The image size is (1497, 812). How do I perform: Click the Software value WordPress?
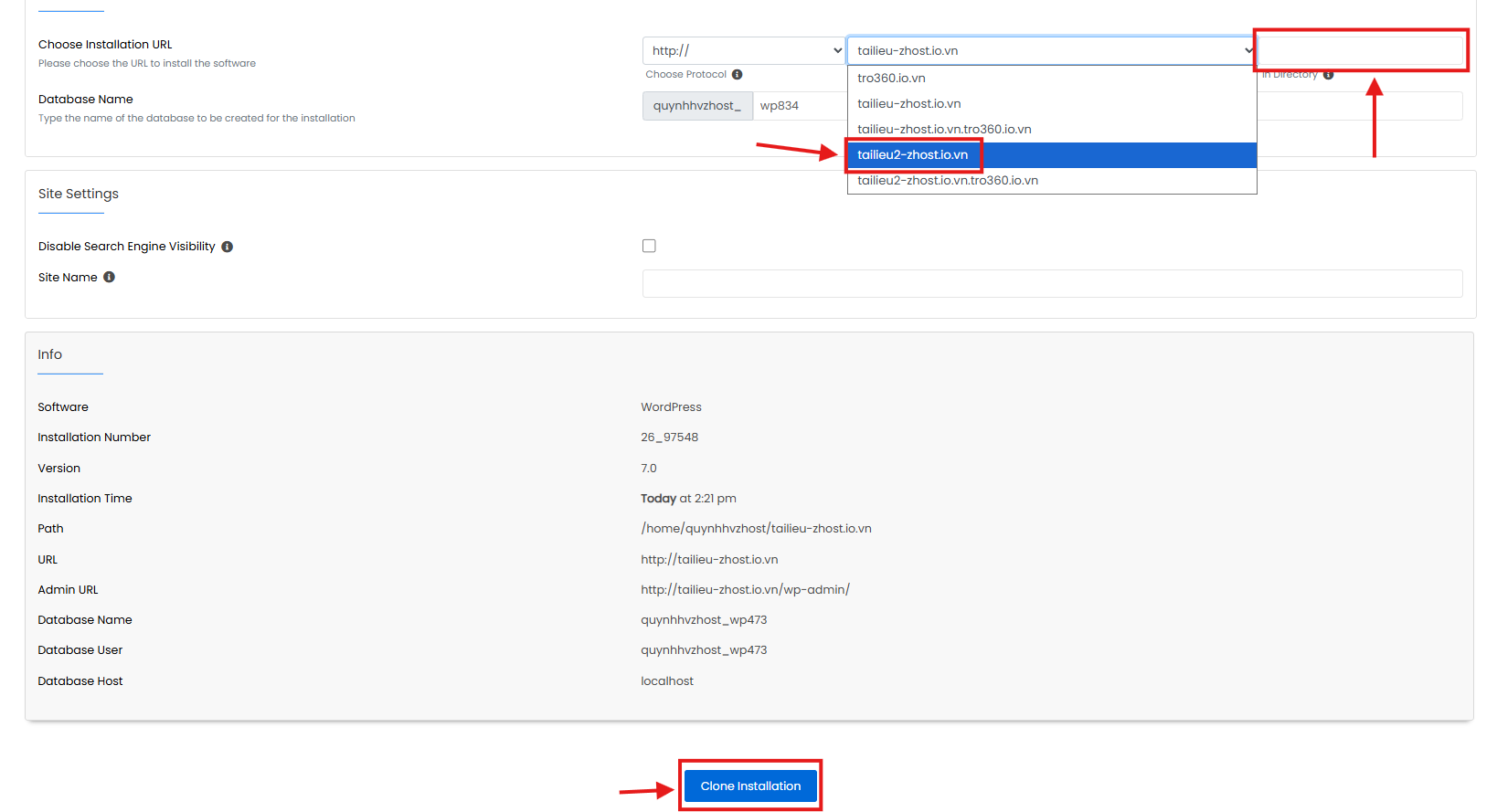[671, 406]
